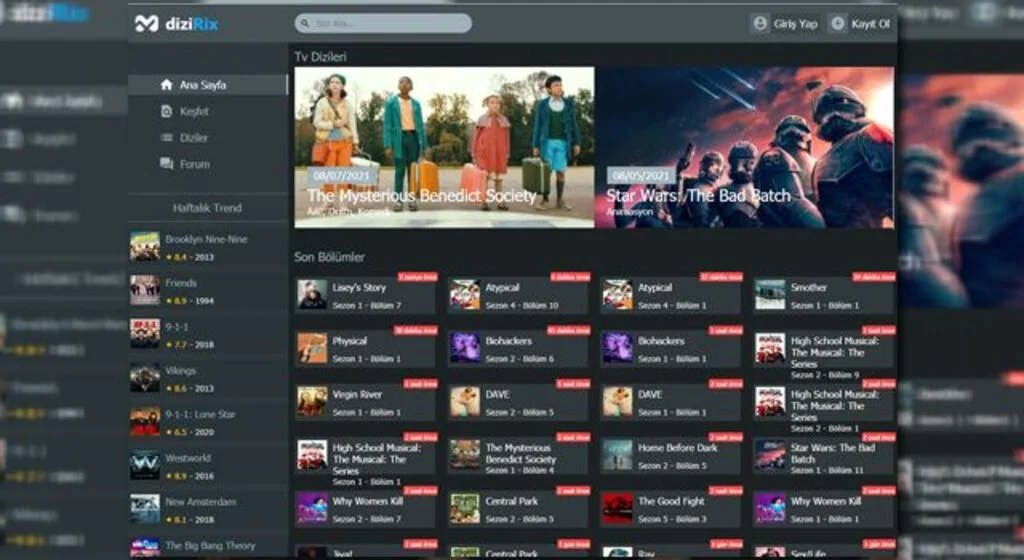Open New Amsterdam trend entry
Screen dimensions: 1024x560
pos(208,510)
